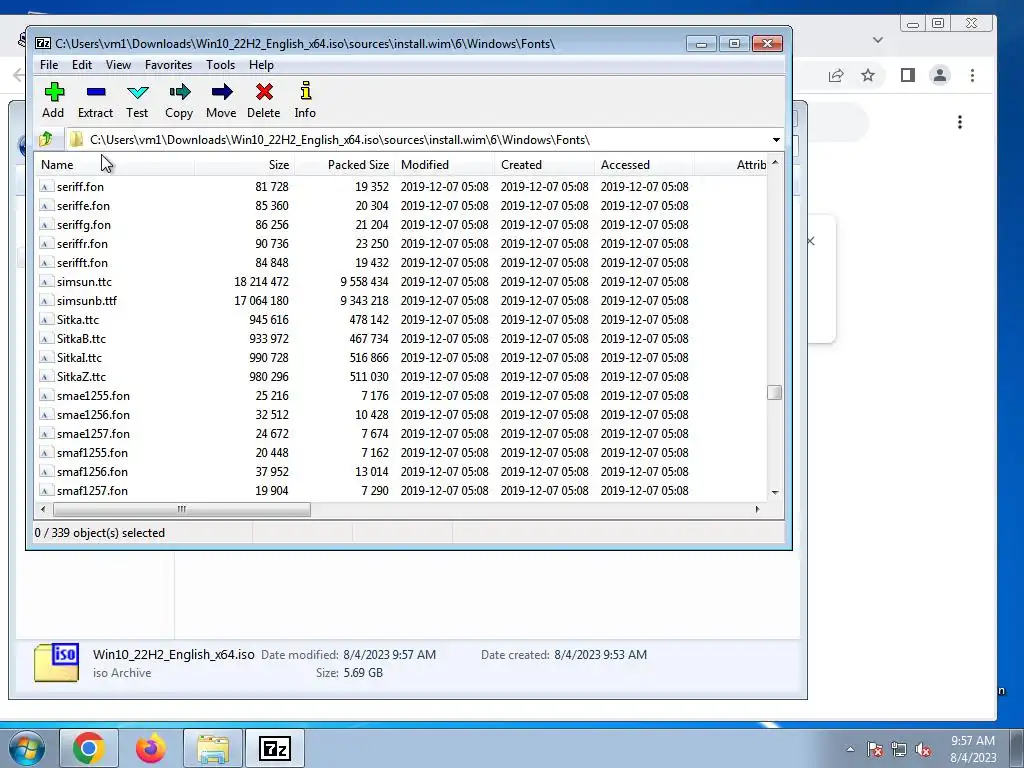Open the Help menu
Image resolution: width=1024 pixels, height=768 pixels.
[261, 65]
